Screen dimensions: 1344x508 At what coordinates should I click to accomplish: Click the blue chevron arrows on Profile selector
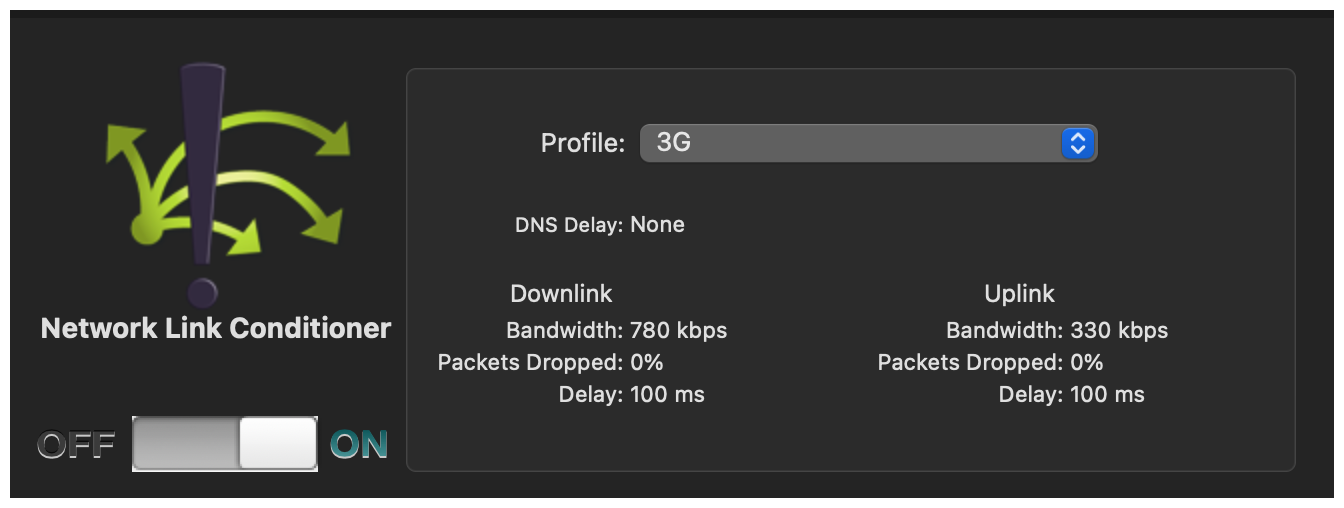click(x=1077, y=143)
